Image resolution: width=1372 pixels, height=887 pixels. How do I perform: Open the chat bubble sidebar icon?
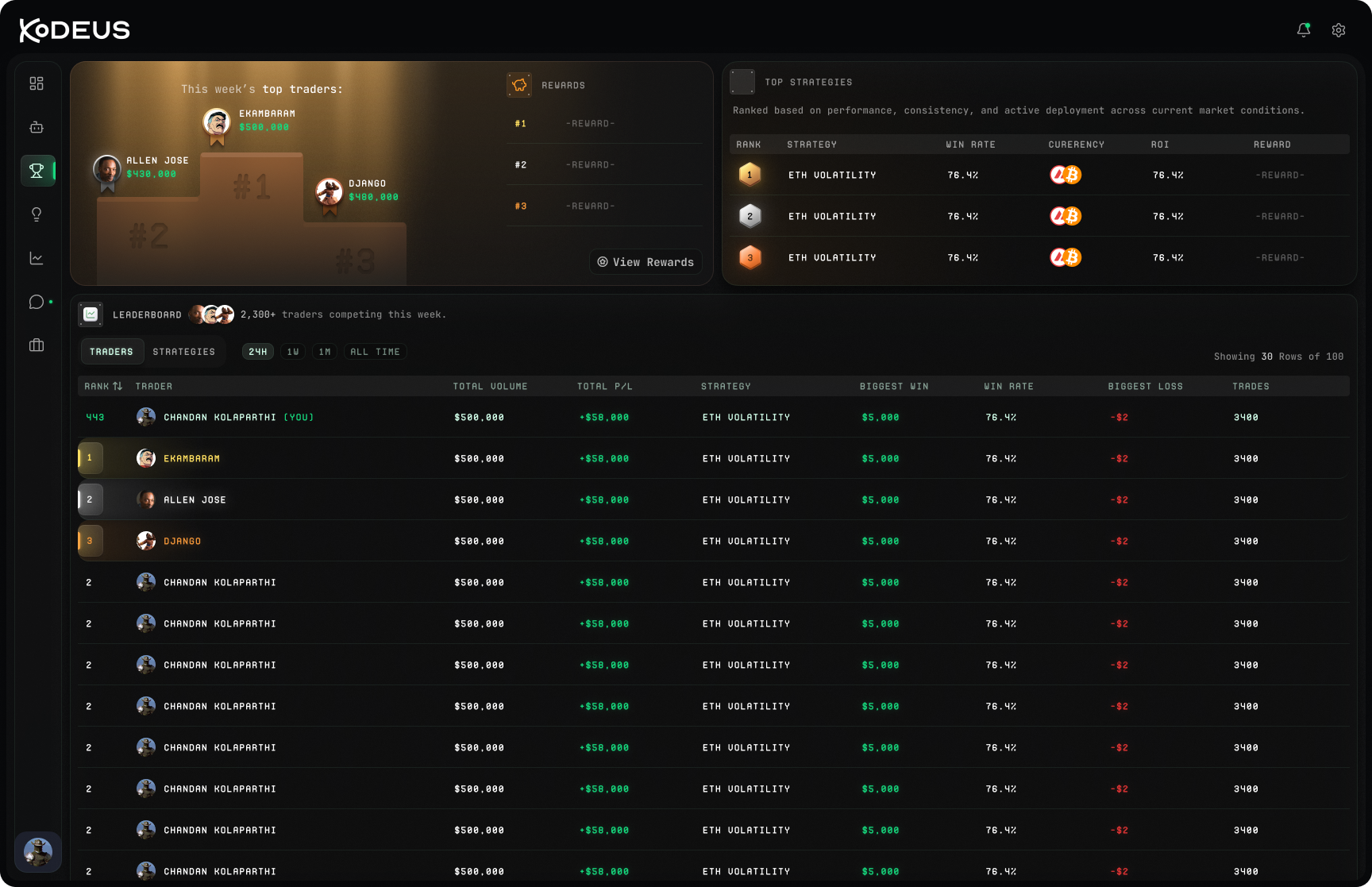[37, 302]
